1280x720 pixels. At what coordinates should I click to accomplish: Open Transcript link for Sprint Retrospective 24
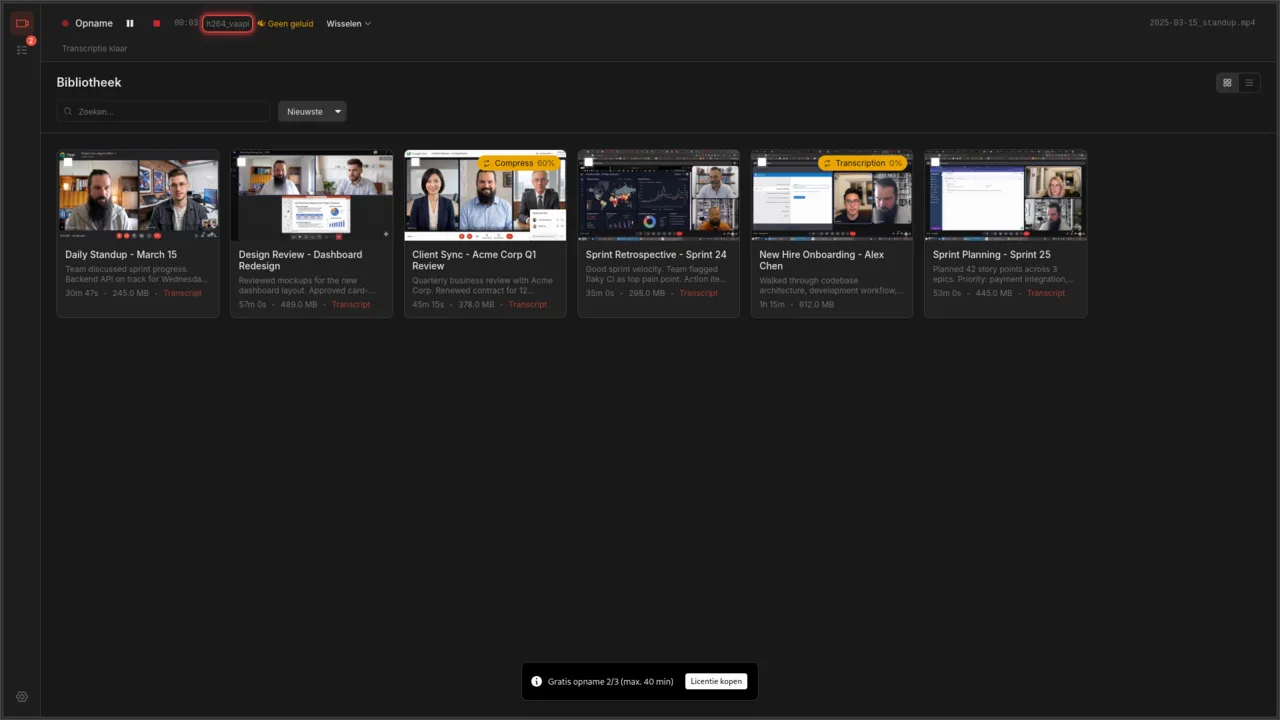[698, 293]
